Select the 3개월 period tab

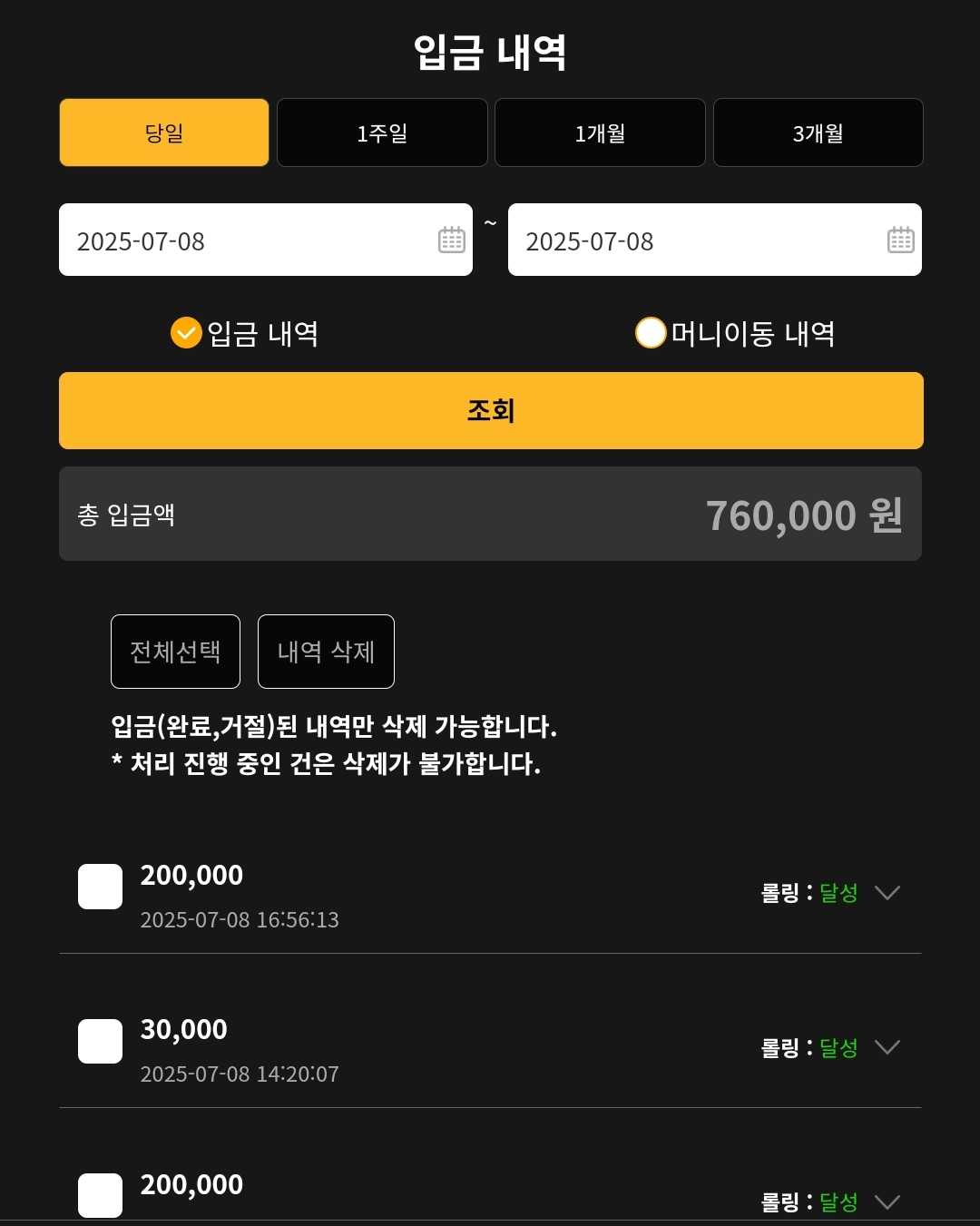coord(818,132)
